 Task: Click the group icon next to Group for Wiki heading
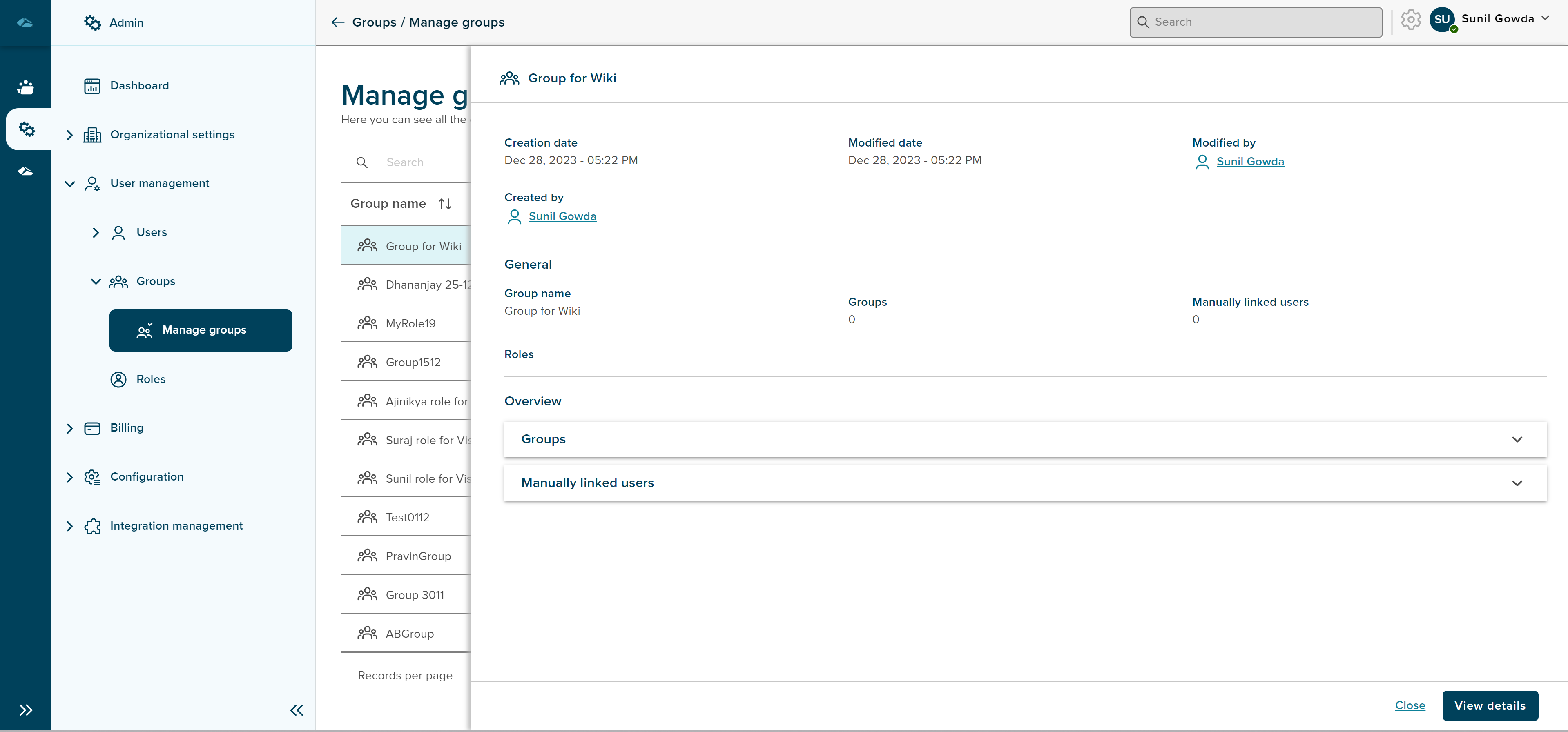point(510,78)
